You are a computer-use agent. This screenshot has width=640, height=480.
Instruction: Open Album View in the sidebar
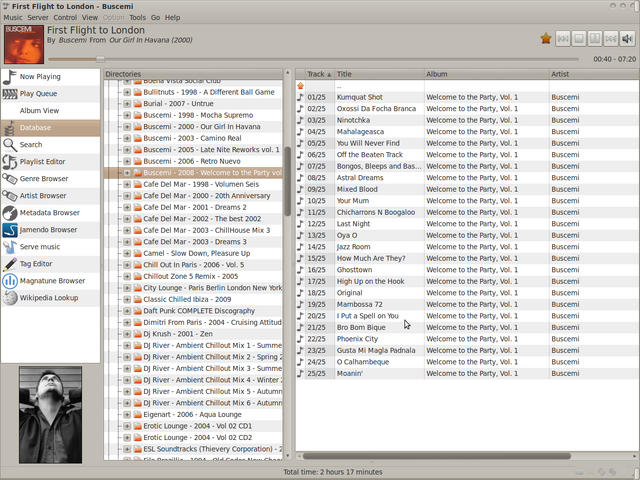tap(51, 111)
